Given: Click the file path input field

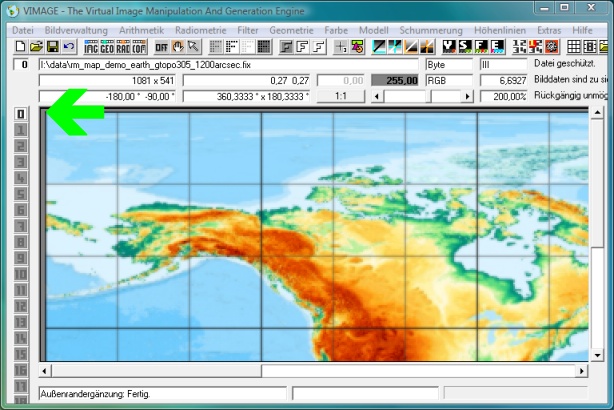Looking at the screenshot, I should 228,64.
